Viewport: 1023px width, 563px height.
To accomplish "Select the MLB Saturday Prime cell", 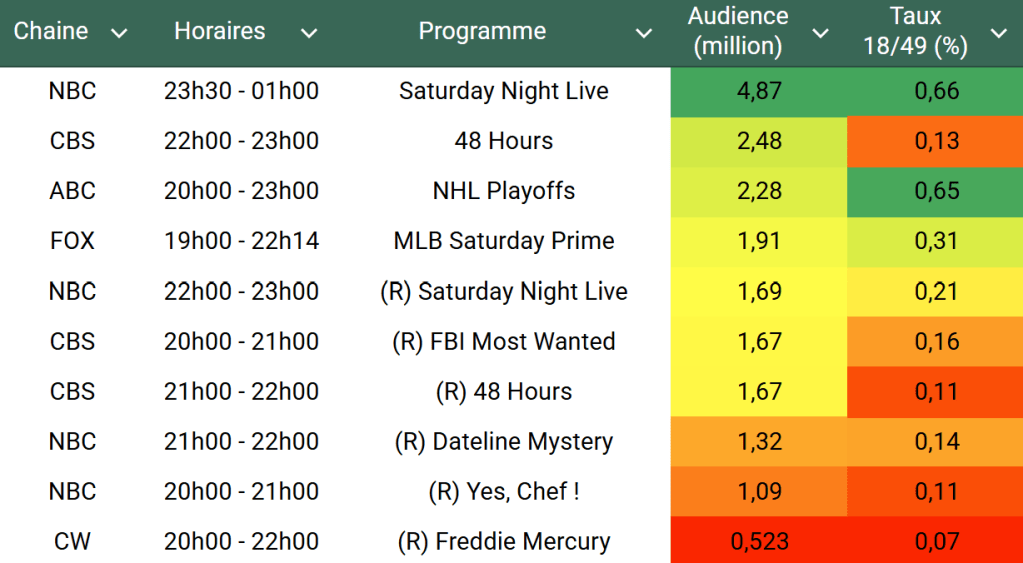I will (503, 241).
